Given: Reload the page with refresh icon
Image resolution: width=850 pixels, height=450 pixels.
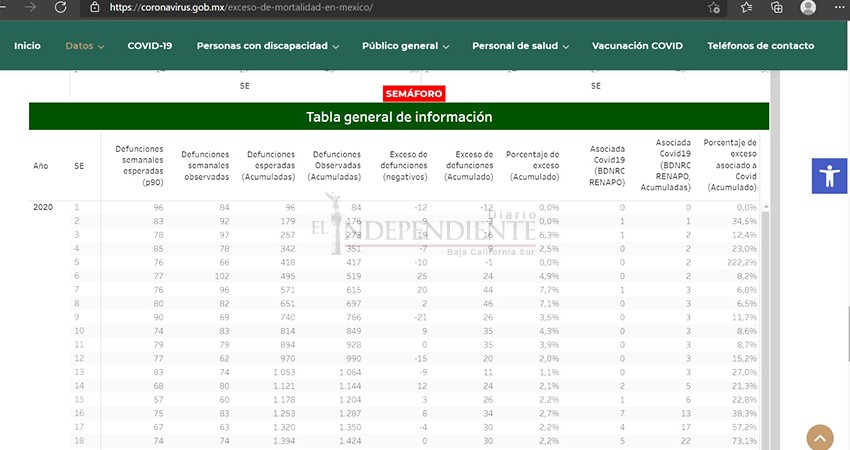Looking at the screenshot, I should click(x=61, y=7).
